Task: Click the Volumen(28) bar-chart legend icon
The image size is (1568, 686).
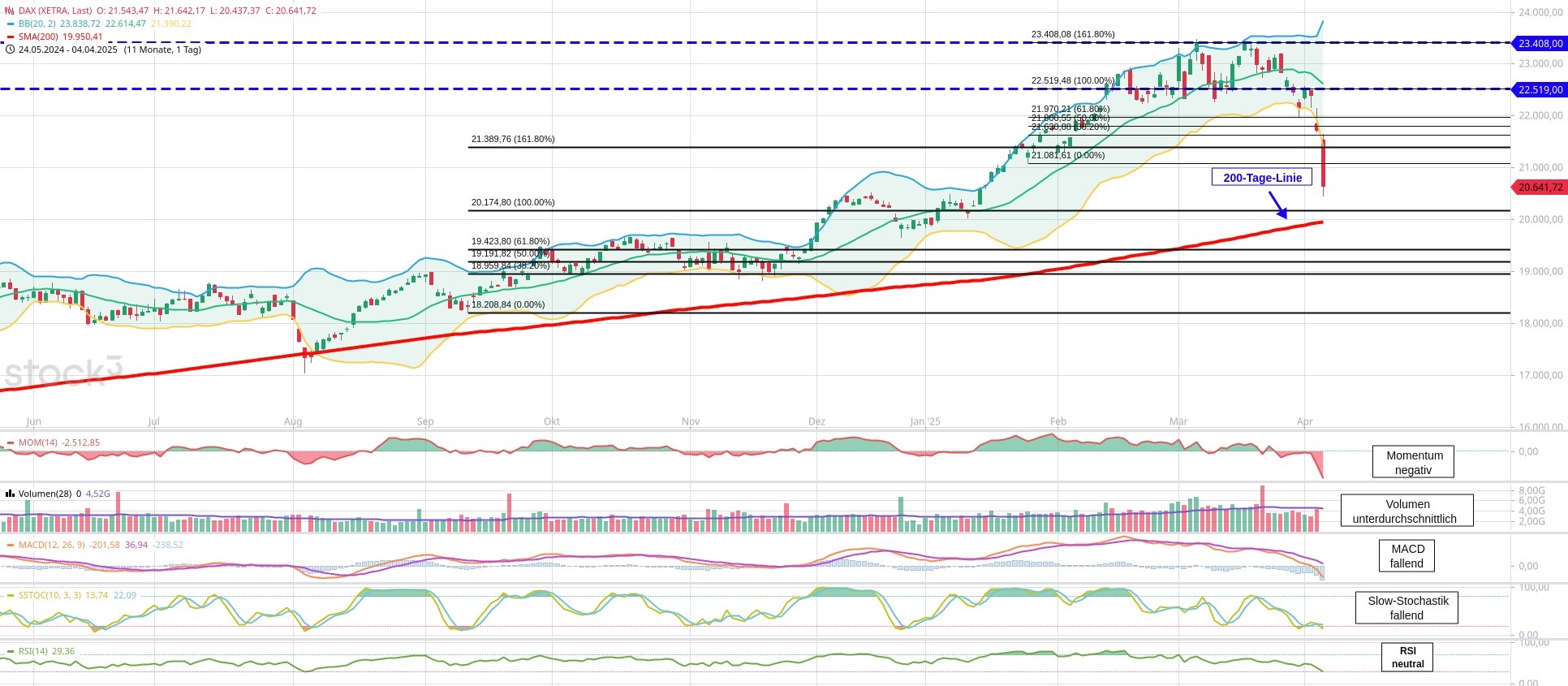Action: click(11, 494)
